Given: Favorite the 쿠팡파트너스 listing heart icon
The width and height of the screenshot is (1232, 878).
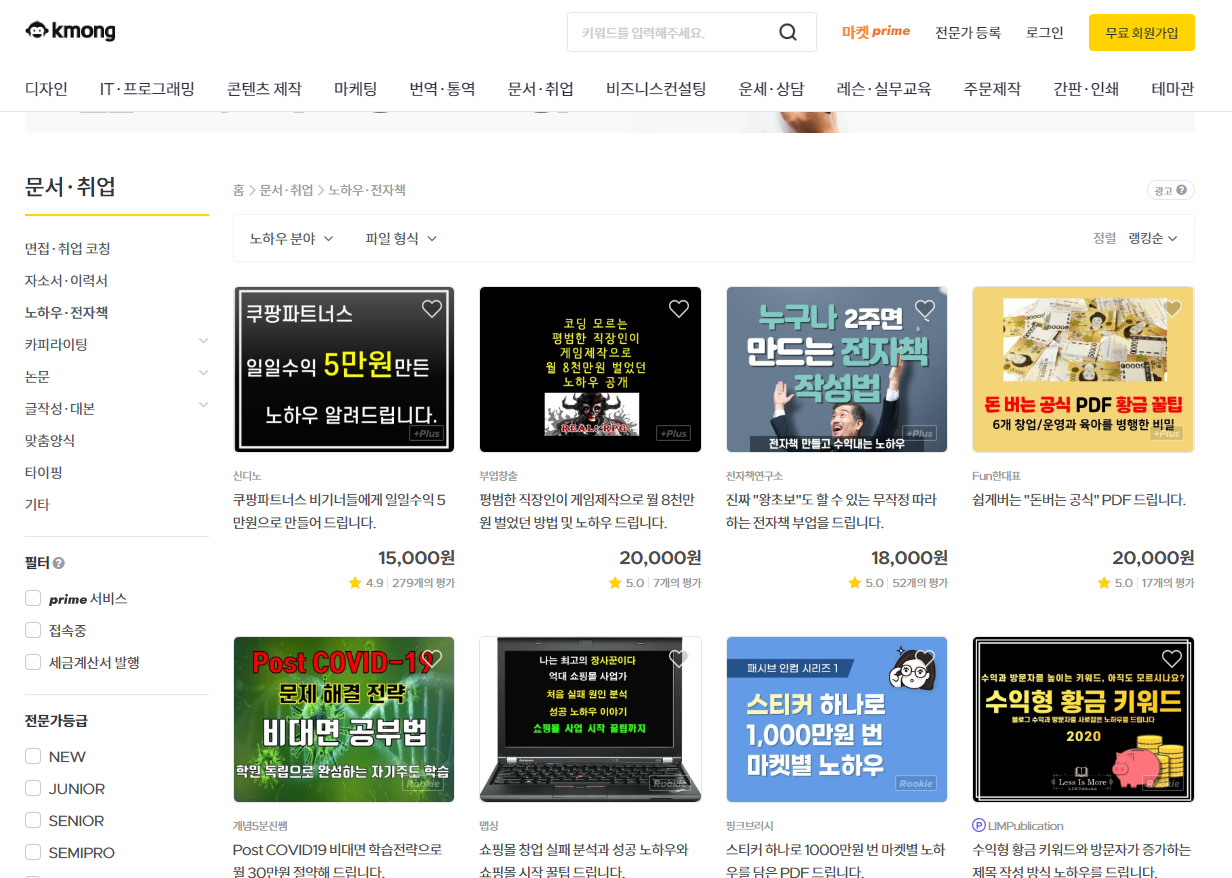Looking at the screenshot, I should point(431,308).
